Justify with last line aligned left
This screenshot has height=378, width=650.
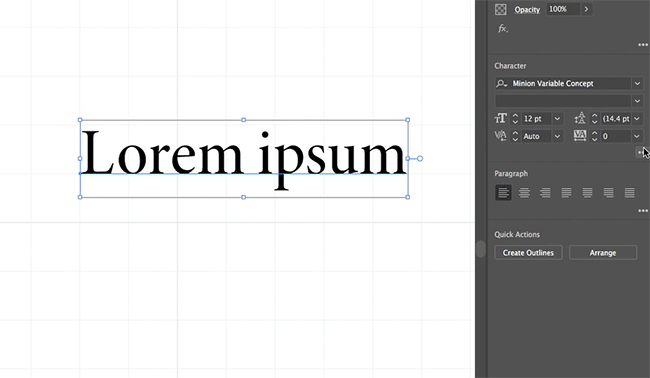pyautogui.click(x=566, y=193)
